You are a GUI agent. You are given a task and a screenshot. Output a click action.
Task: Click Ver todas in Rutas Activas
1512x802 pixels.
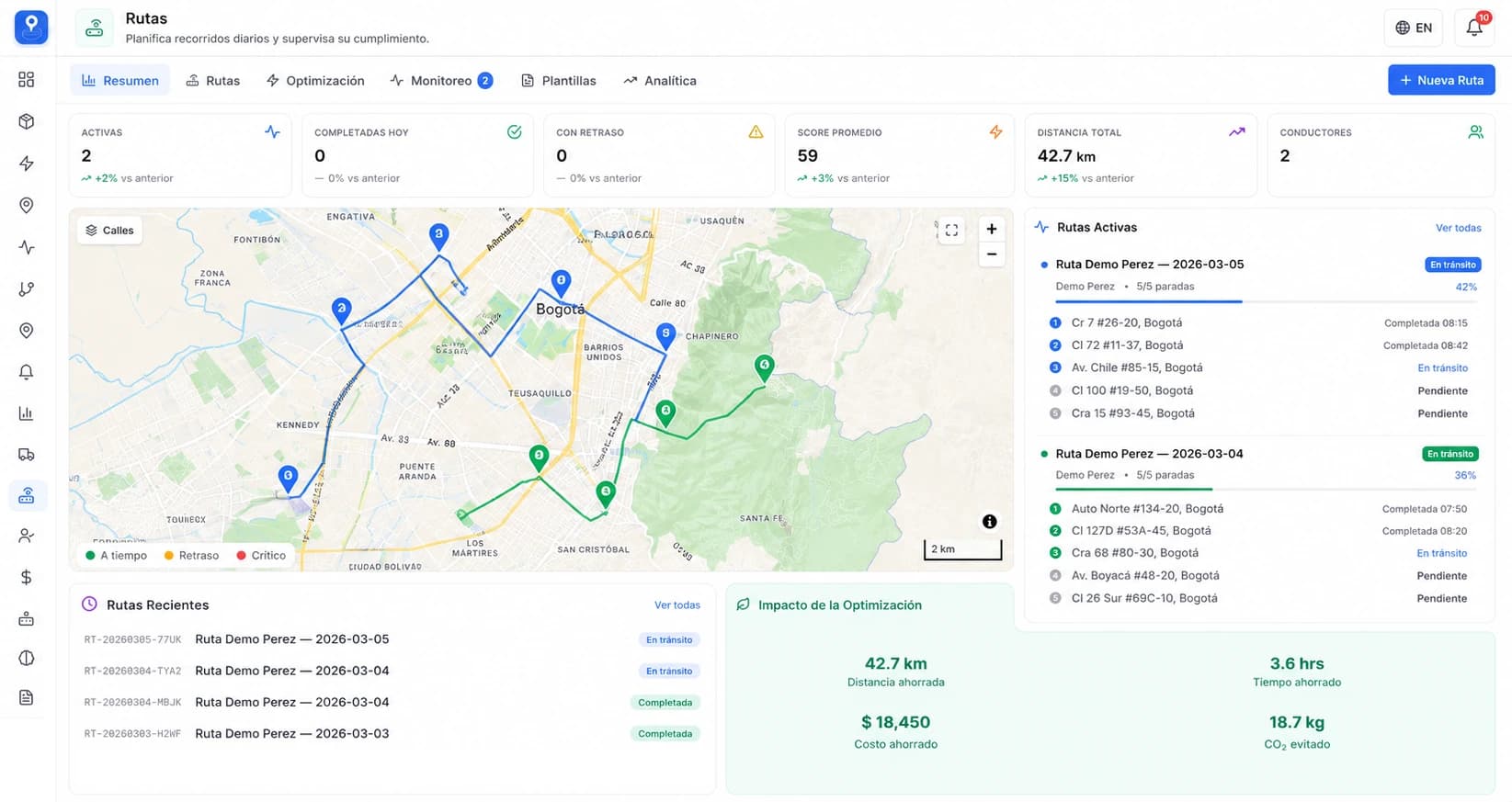(1459, 228)
